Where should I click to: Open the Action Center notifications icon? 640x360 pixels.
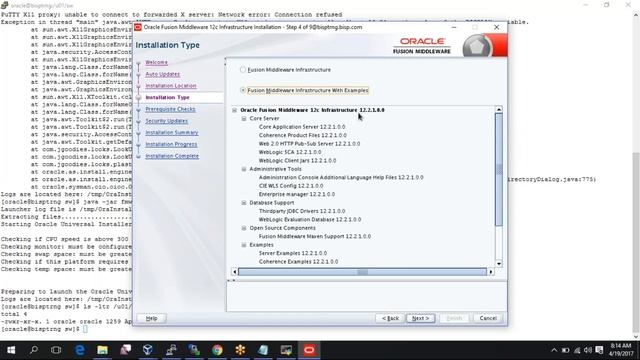[599, 350]
